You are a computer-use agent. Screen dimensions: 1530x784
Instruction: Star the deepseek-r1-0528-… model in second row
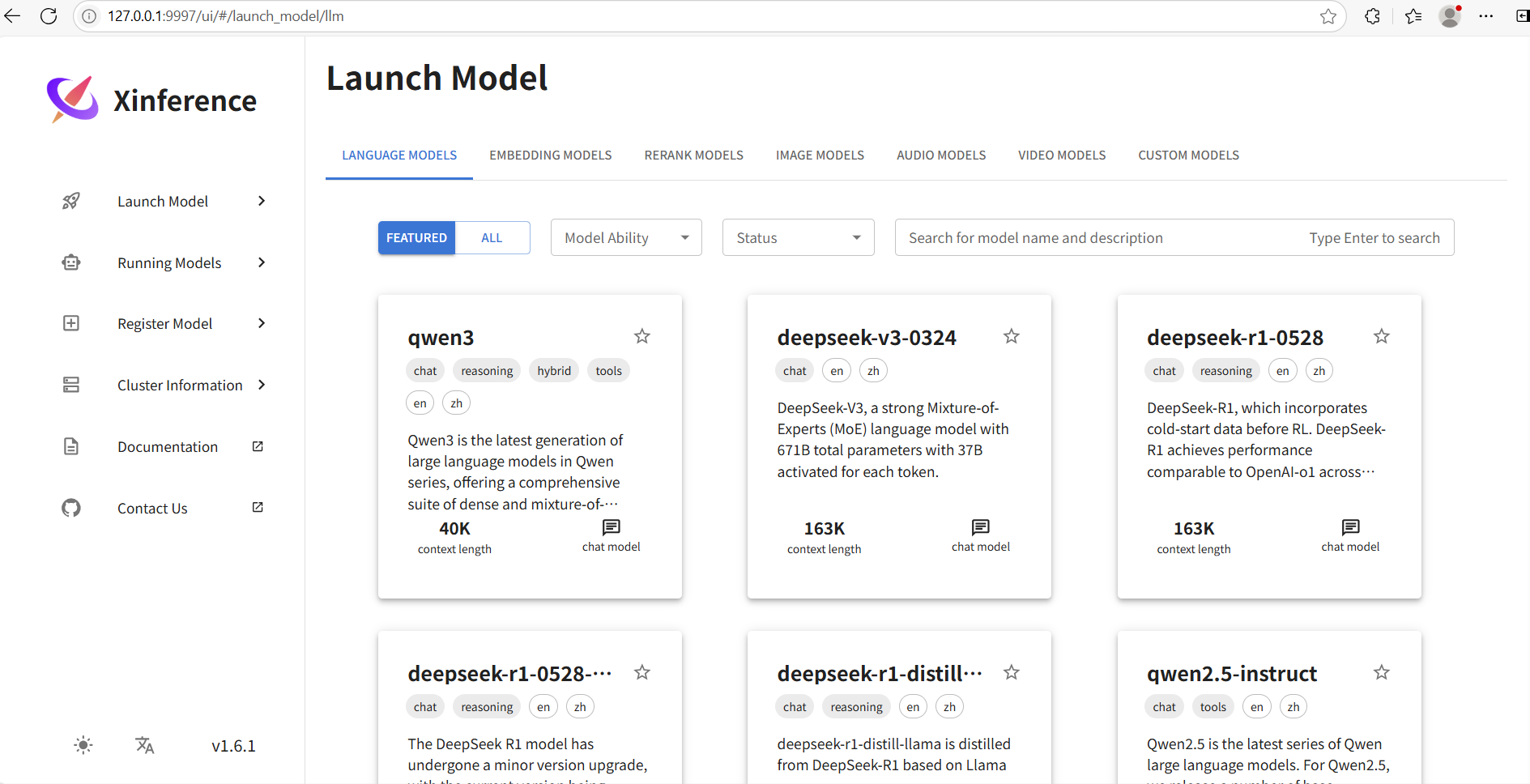642,672
